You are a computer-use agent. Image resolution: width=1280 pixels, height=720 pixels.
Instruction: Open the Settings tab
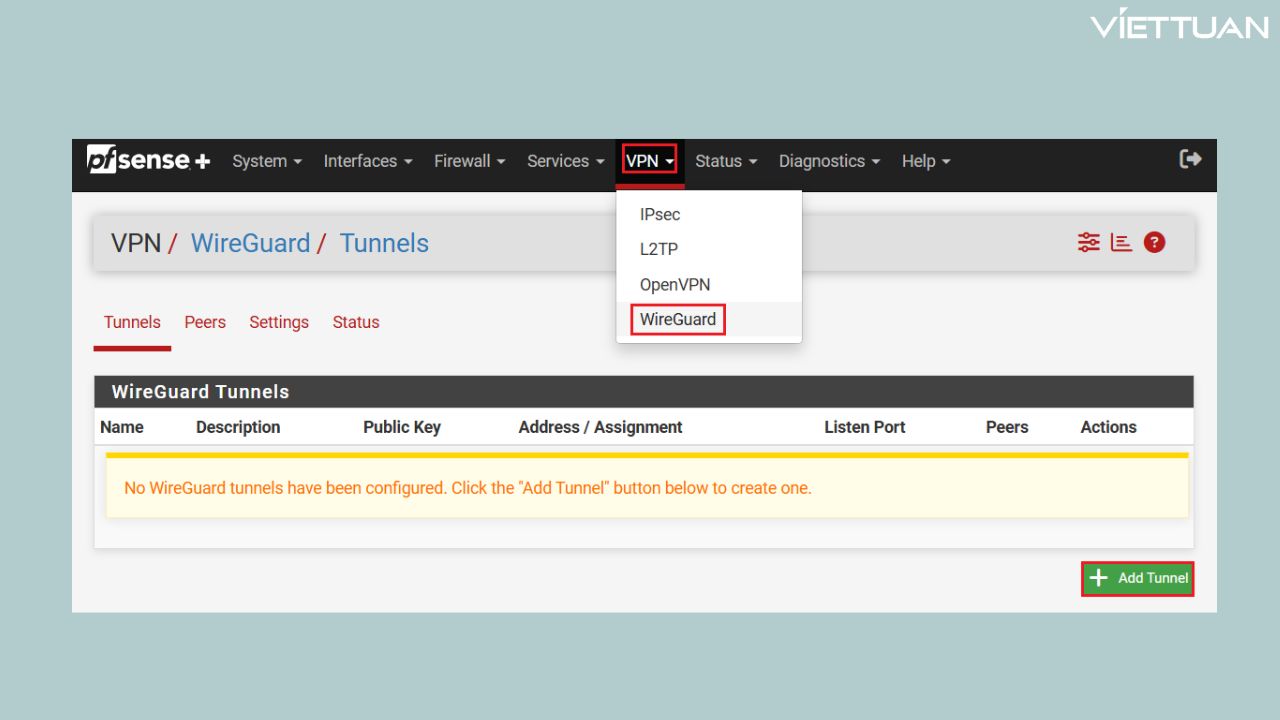[x=279, y=322]
